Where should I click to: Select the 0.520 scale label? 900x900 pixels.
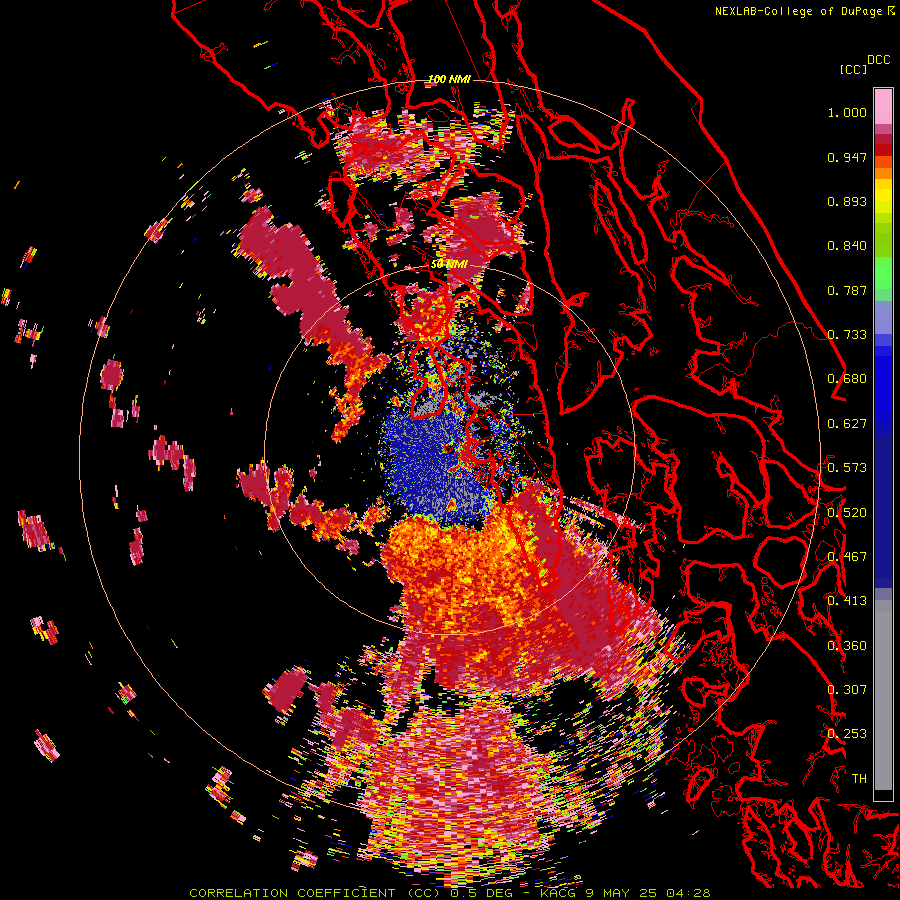847,513
